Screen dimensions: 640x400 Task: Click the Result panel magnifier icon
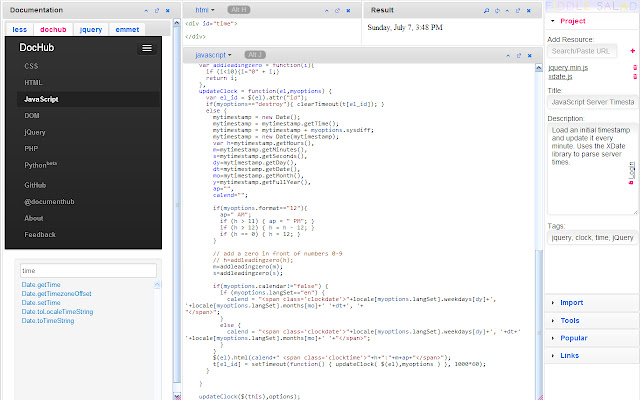click(486, 11)
